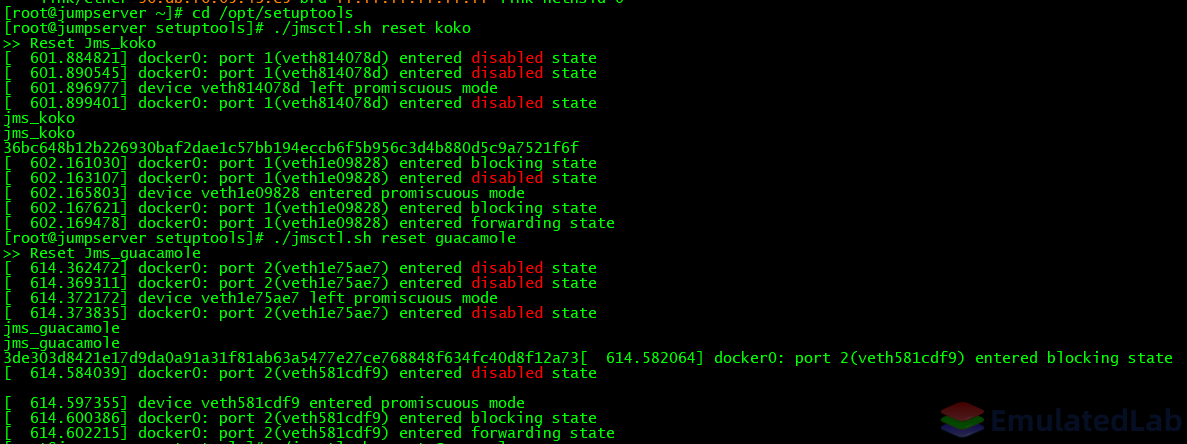The width and height of the screenshot is (1187, 444).
Task: Click the ">> Reset Jms_koko" output line
Action: pos(79,43)
